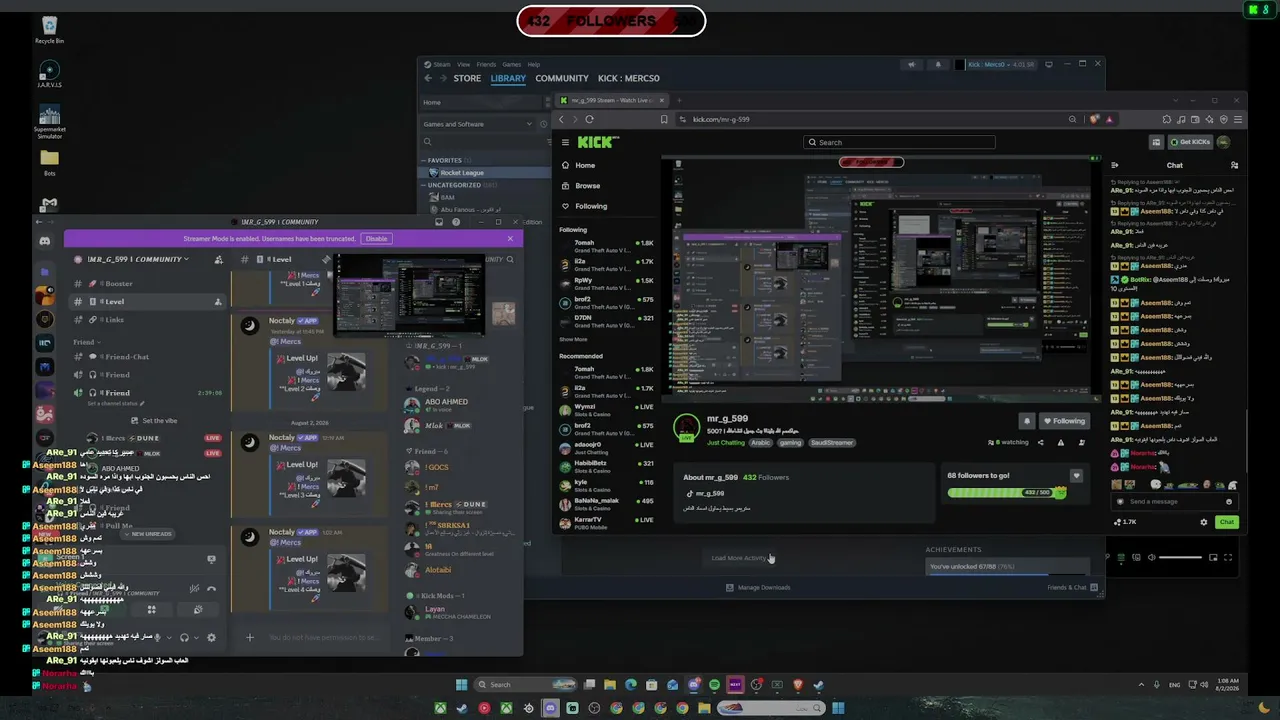Open D7DN channel in the Following list

[607, 321]
